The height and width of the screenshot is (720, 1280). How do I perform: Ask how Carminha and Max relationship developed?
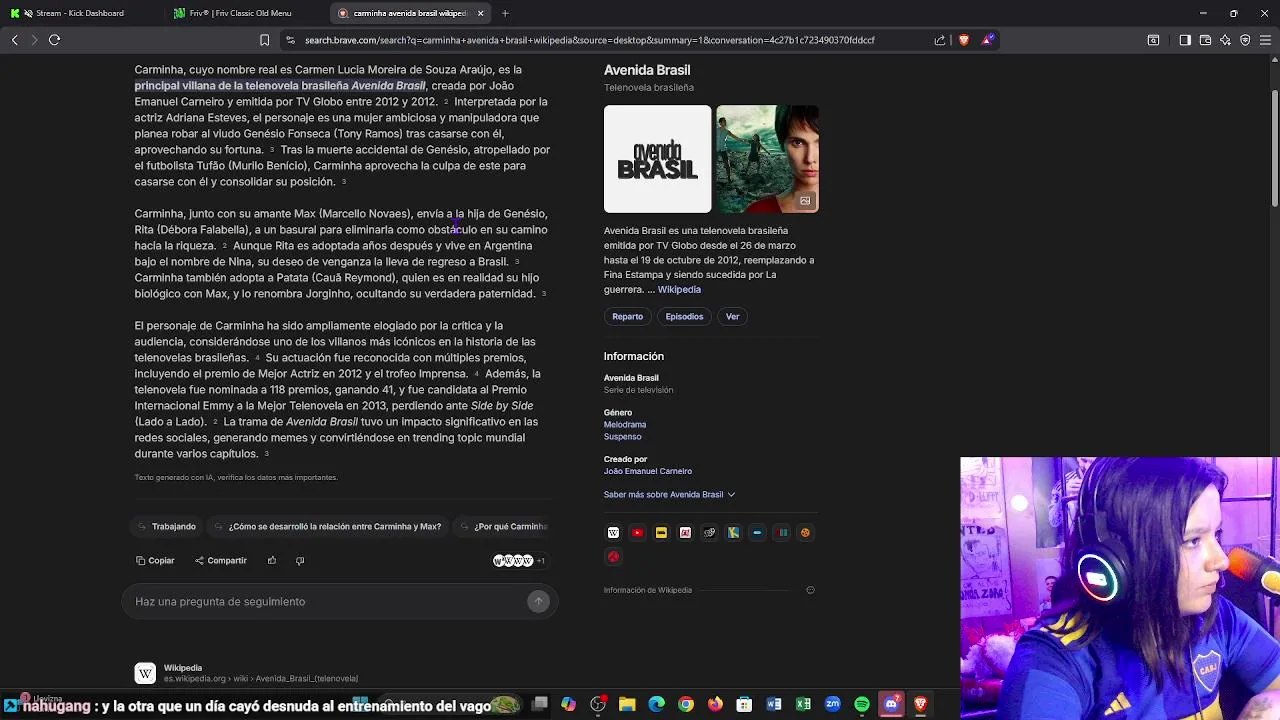point(327,527)
